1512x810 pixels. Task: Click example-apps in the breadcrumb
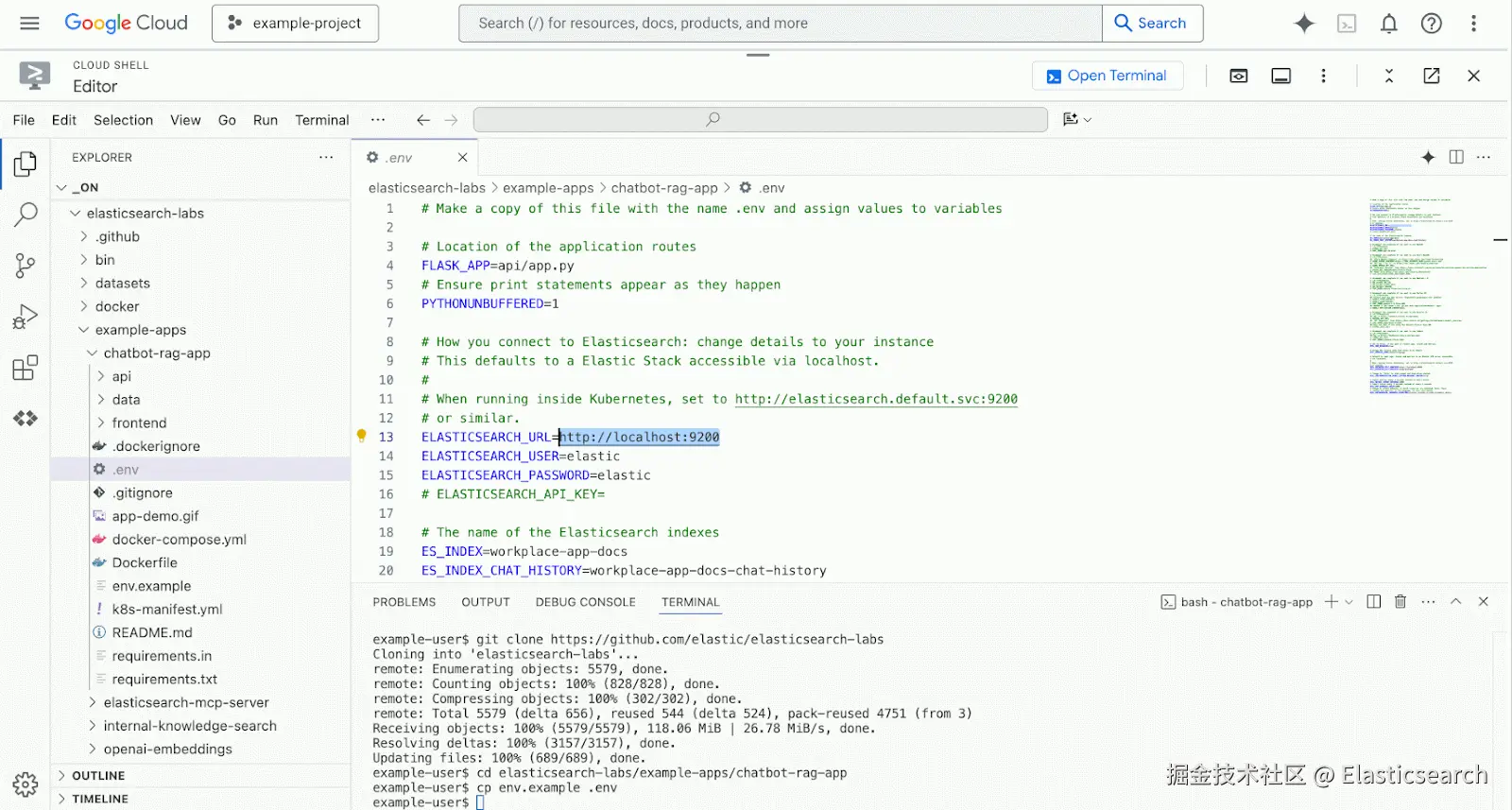[x=548, y=188]
